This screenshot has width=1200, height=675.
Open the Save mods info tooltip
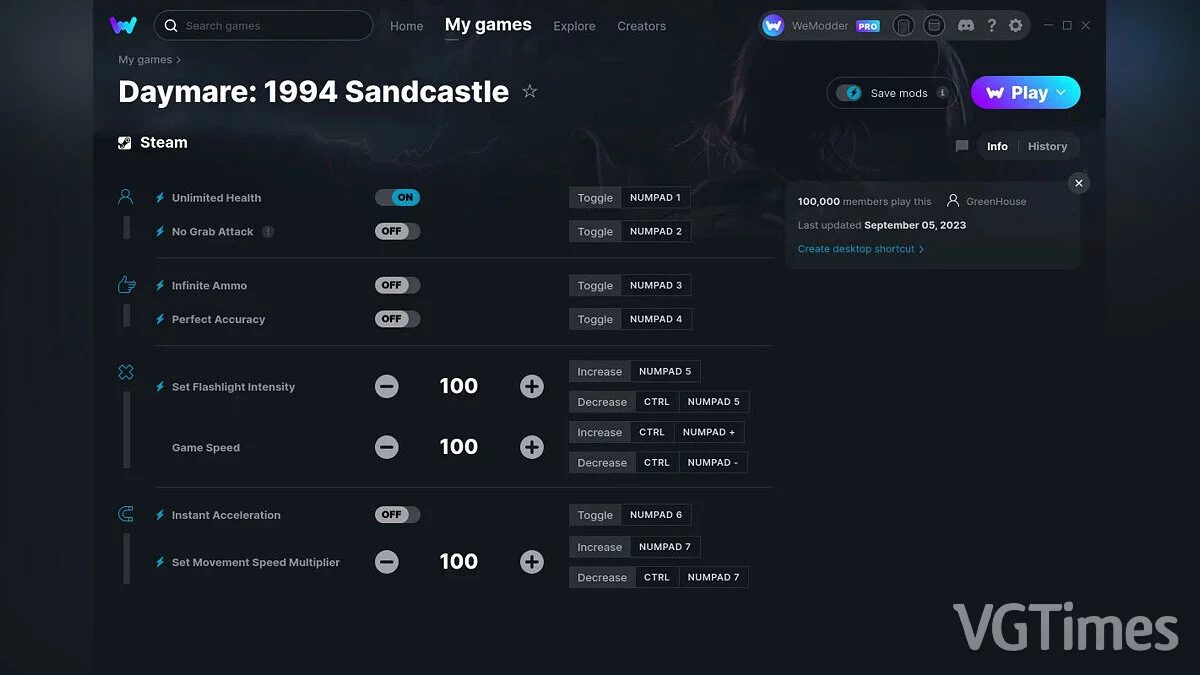click(x=941, y=92)
